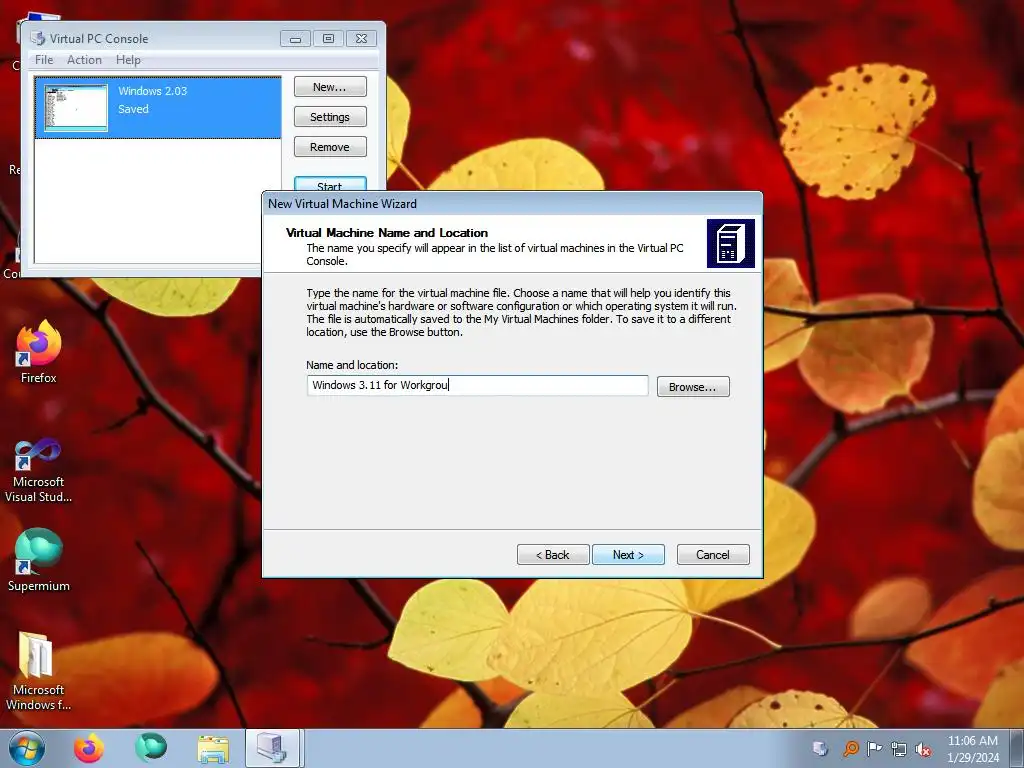
Task: Open Windows Explorer from the taskbar
Action: tap(213, 749)
